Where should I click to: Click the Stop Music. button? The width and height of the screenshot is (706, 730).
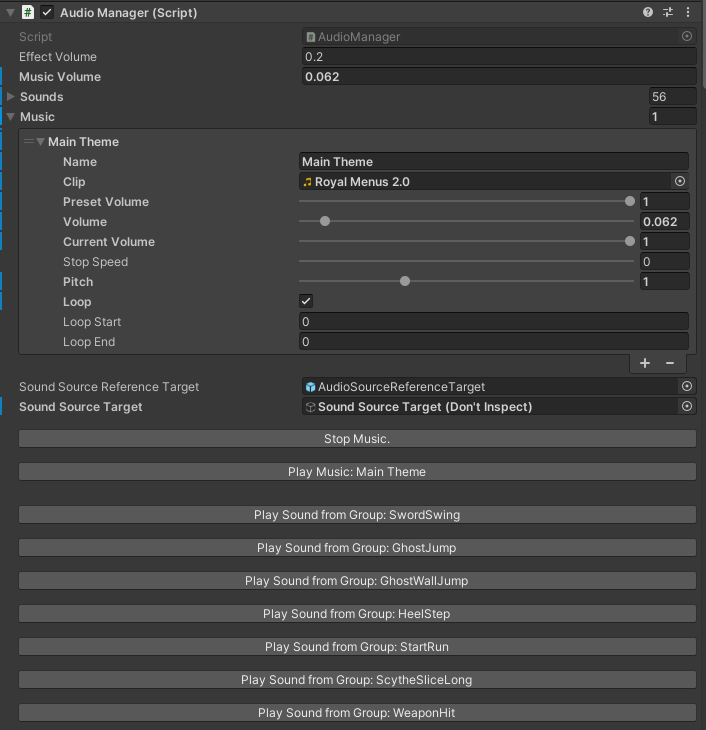(x=357, y=439)
